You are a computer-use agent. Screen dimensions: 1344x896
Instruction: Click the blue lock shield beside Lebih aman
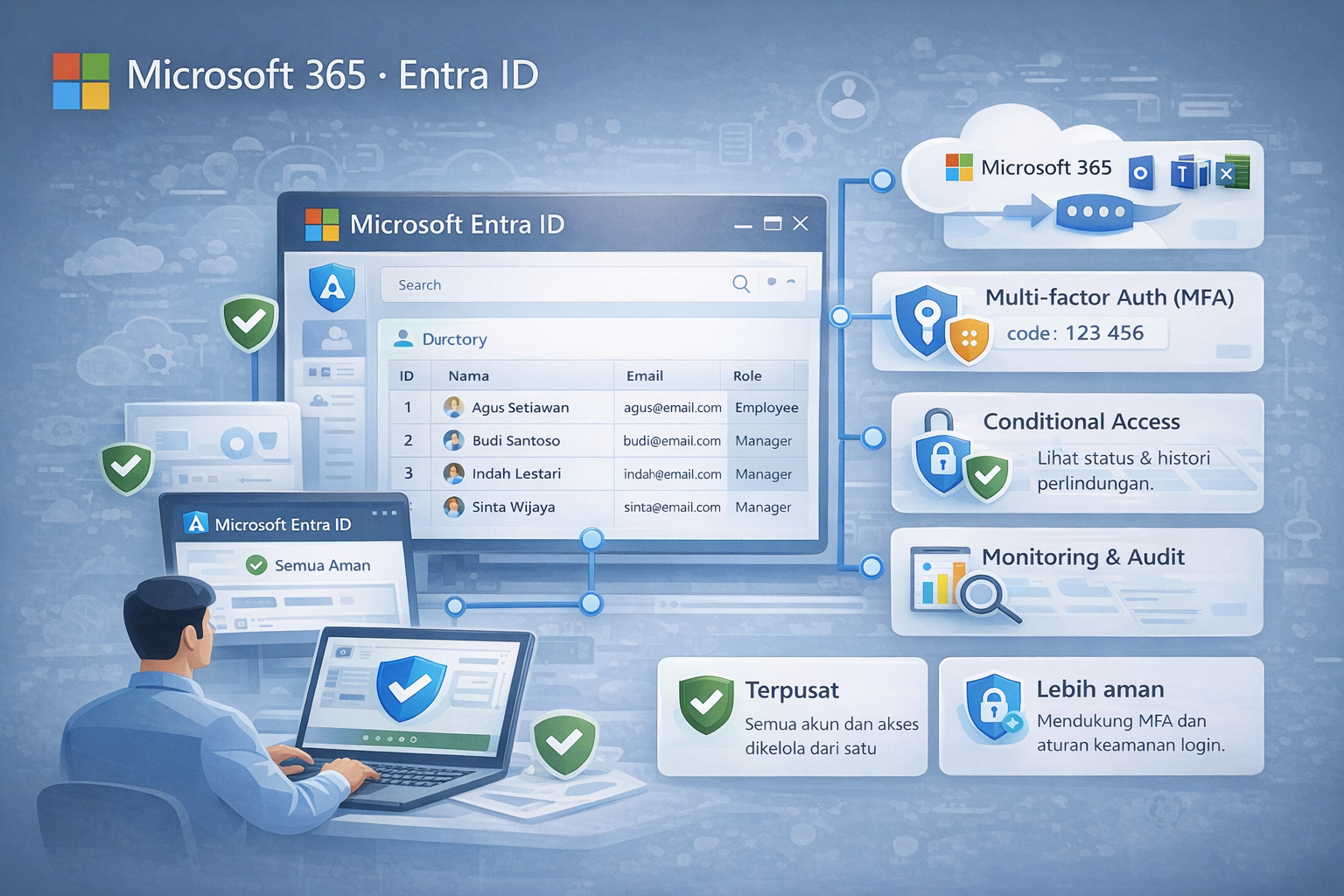(x=993, y=706)
